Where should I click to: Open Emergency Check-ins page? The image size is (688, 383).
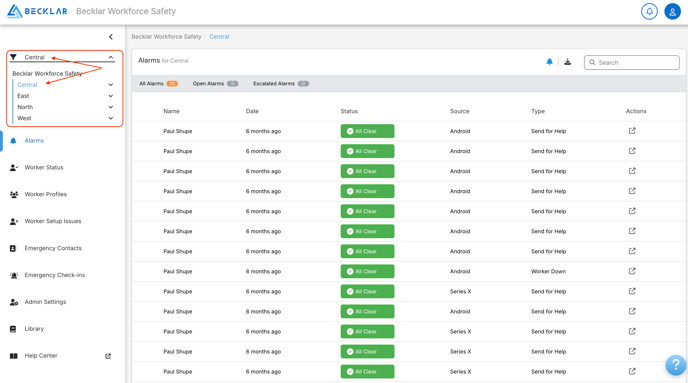click(55, 275)
